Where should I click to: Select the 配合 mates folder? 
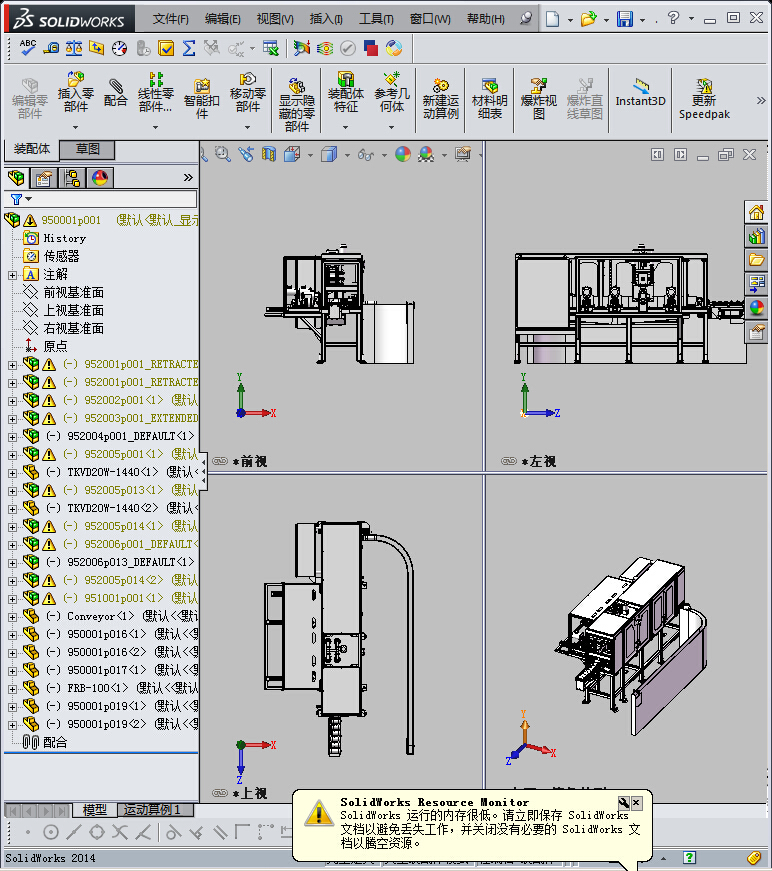click(x=54, y=742)
